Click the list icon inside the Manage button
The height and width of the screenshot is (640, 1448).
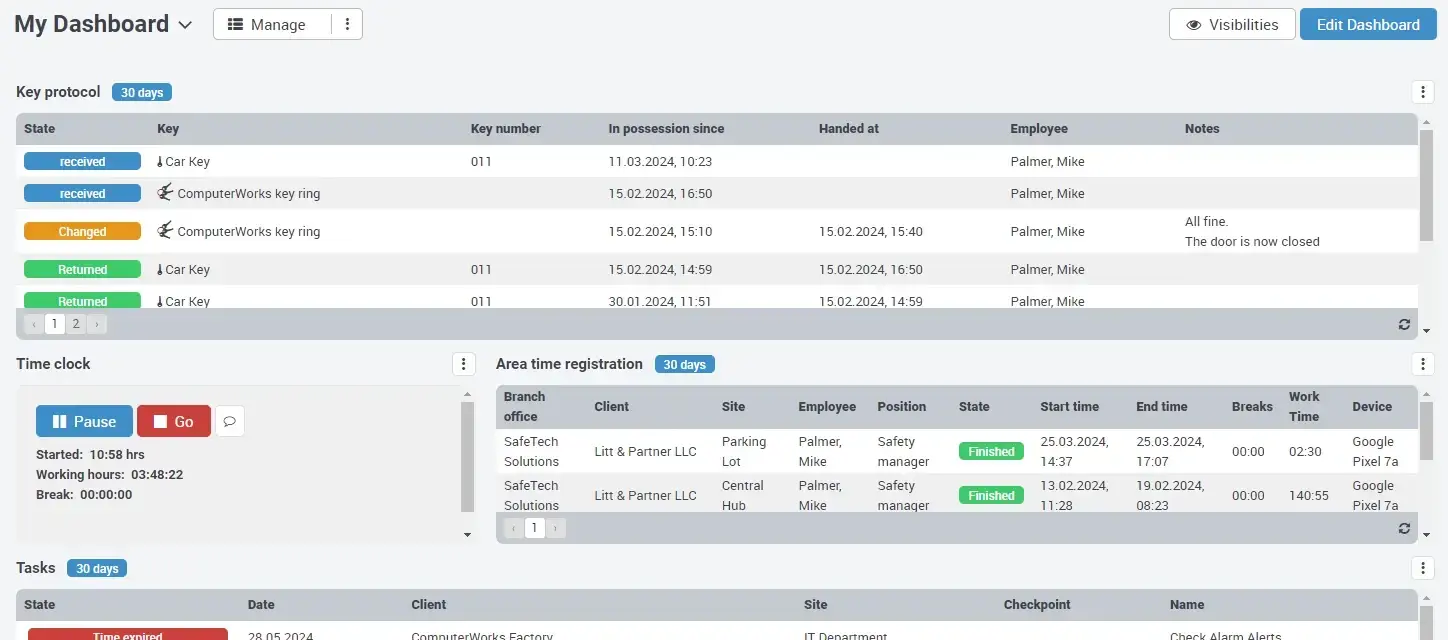(x=237, y=23)
